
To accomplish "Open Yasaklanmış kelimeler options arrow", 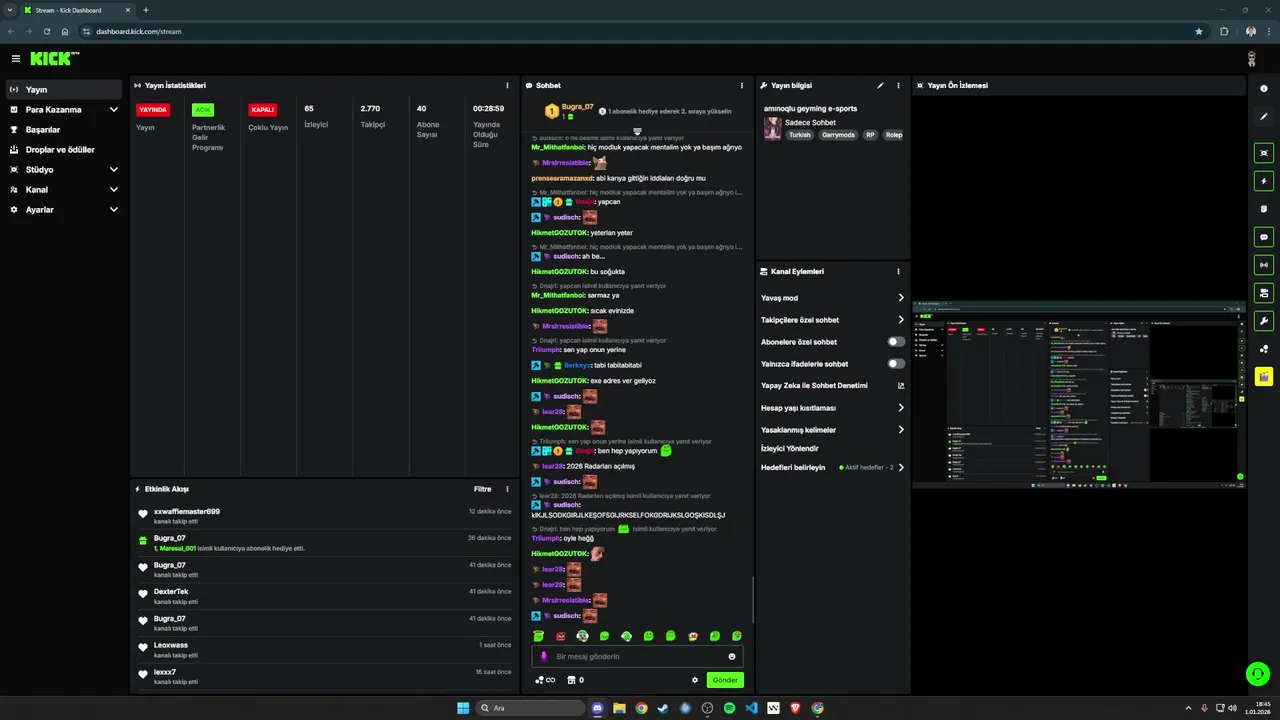I will point(901,430).
